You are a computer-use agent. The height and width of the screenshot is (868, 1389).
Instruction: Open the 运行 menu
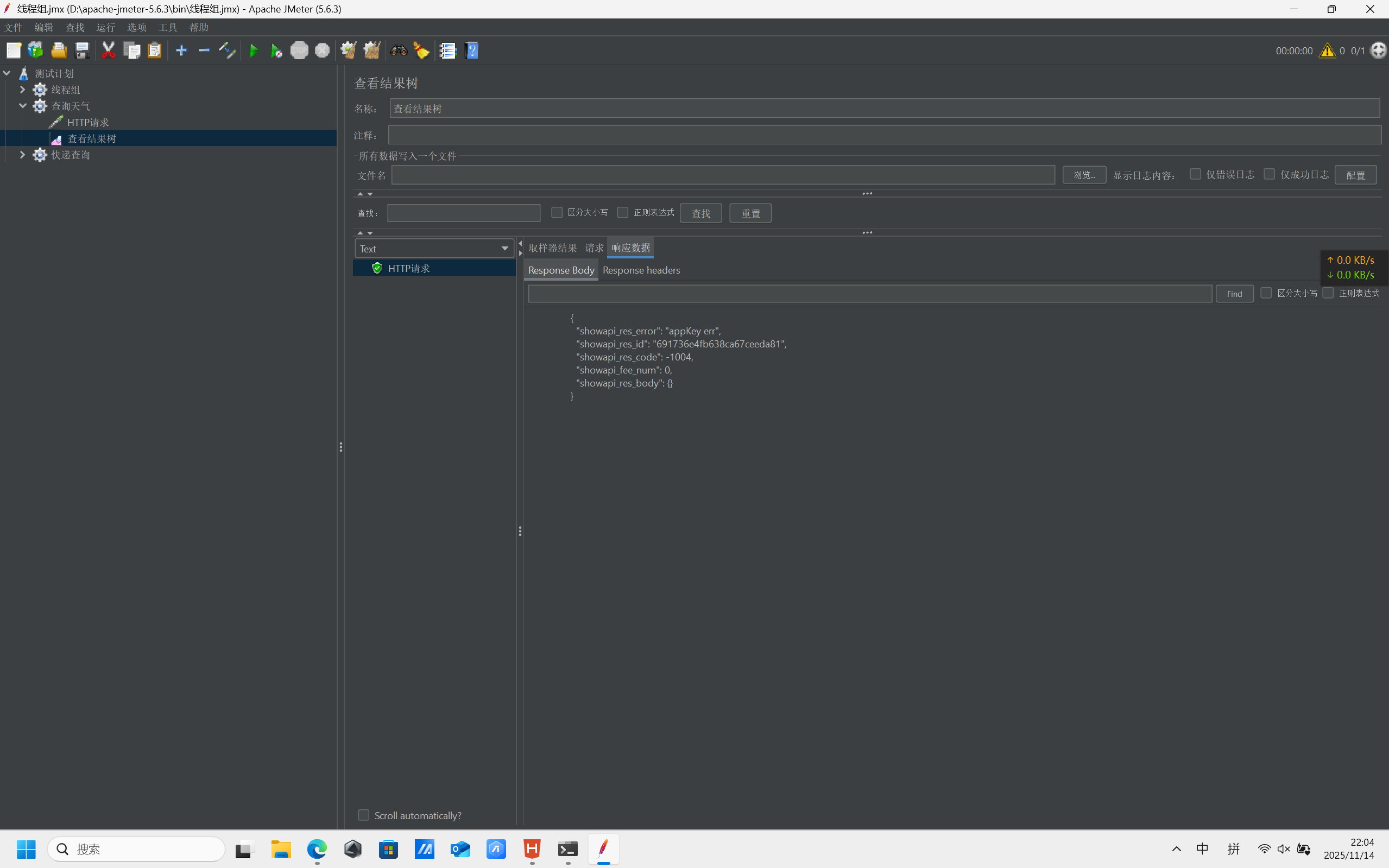coord(106,27)
